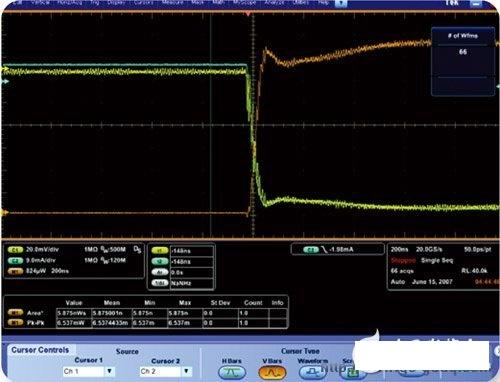
Task: Click the first cursor readout at -148ns
Action: click(192, 251)
